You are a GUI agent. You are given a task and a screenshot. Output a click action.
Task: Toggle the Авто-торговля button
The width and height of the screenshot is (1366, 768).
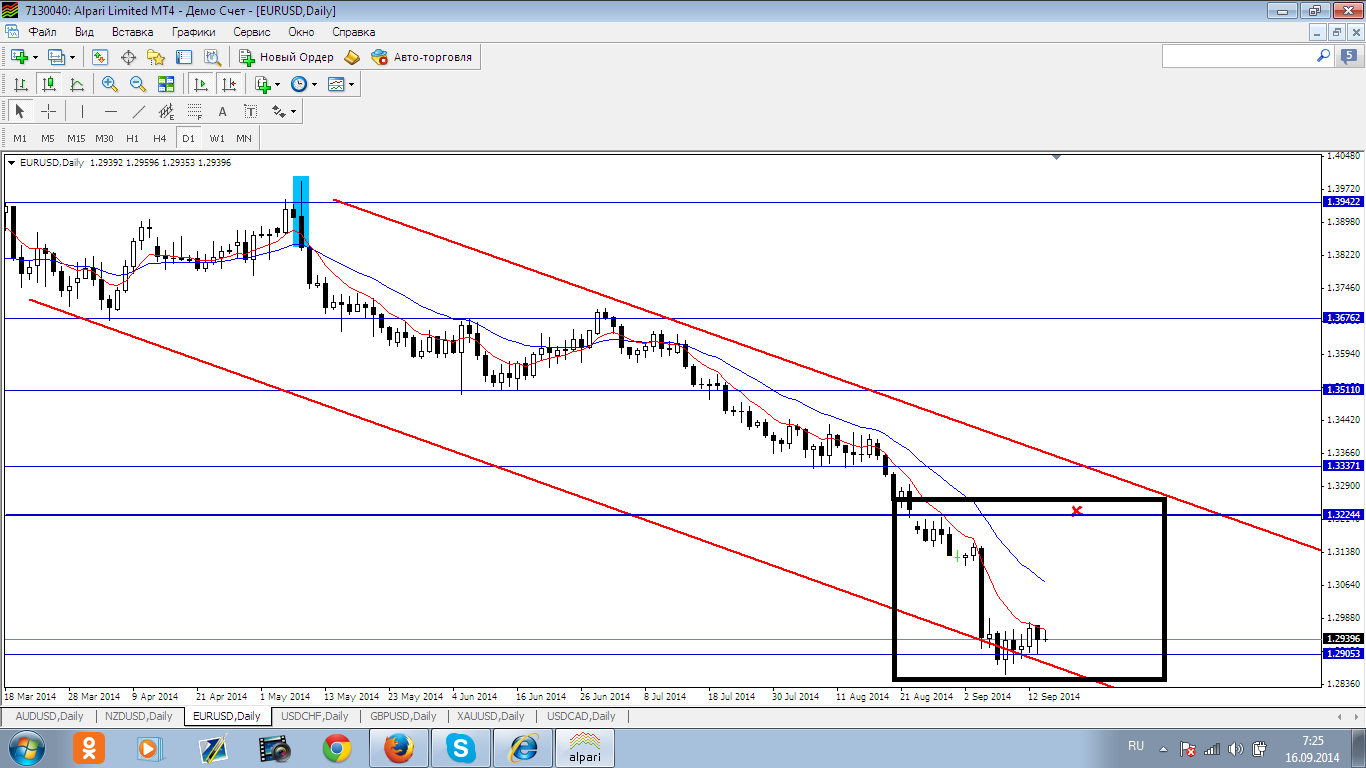[422, 57]
